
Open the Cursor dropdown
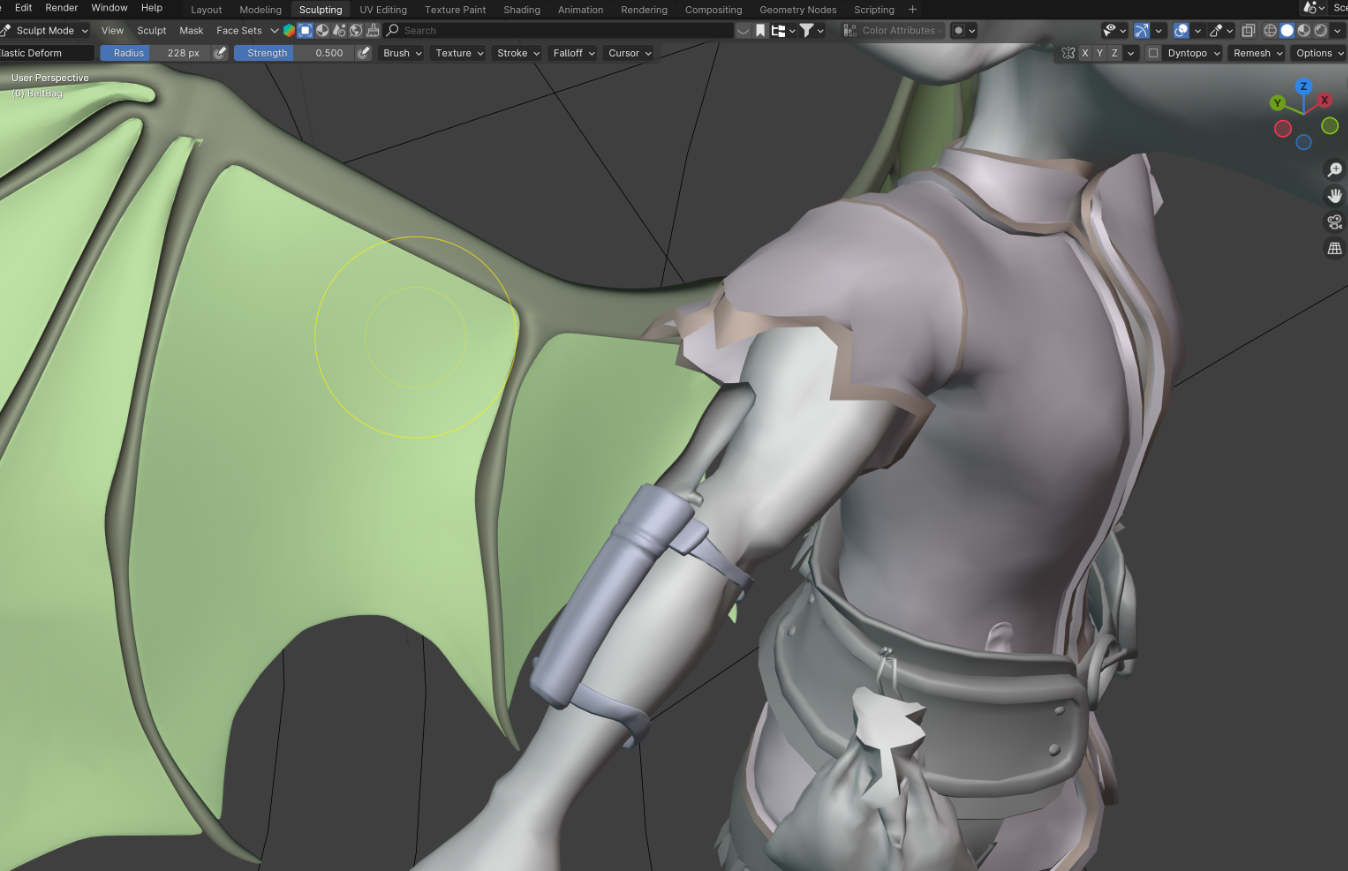tap(630, 53)
